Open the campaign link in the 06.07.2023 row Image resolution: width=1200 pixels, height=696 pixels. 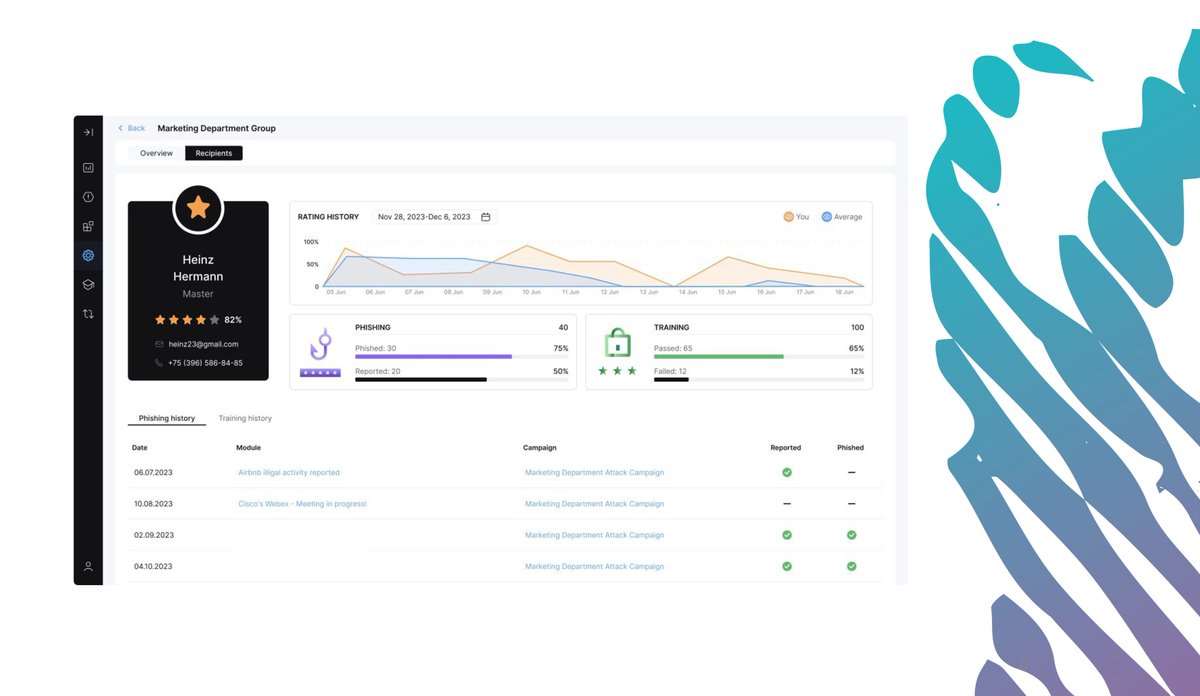[594, 473]
